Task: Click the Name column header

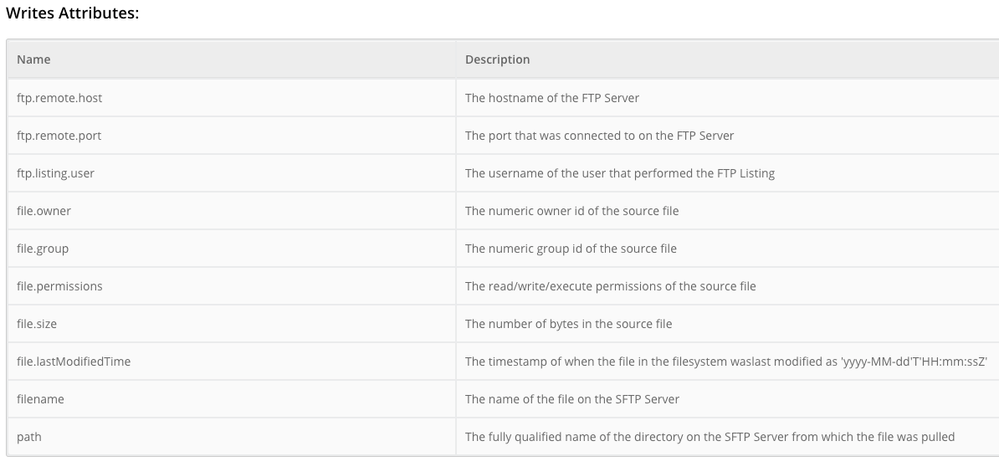Action: pyautogui.click(x=34, y=59)
